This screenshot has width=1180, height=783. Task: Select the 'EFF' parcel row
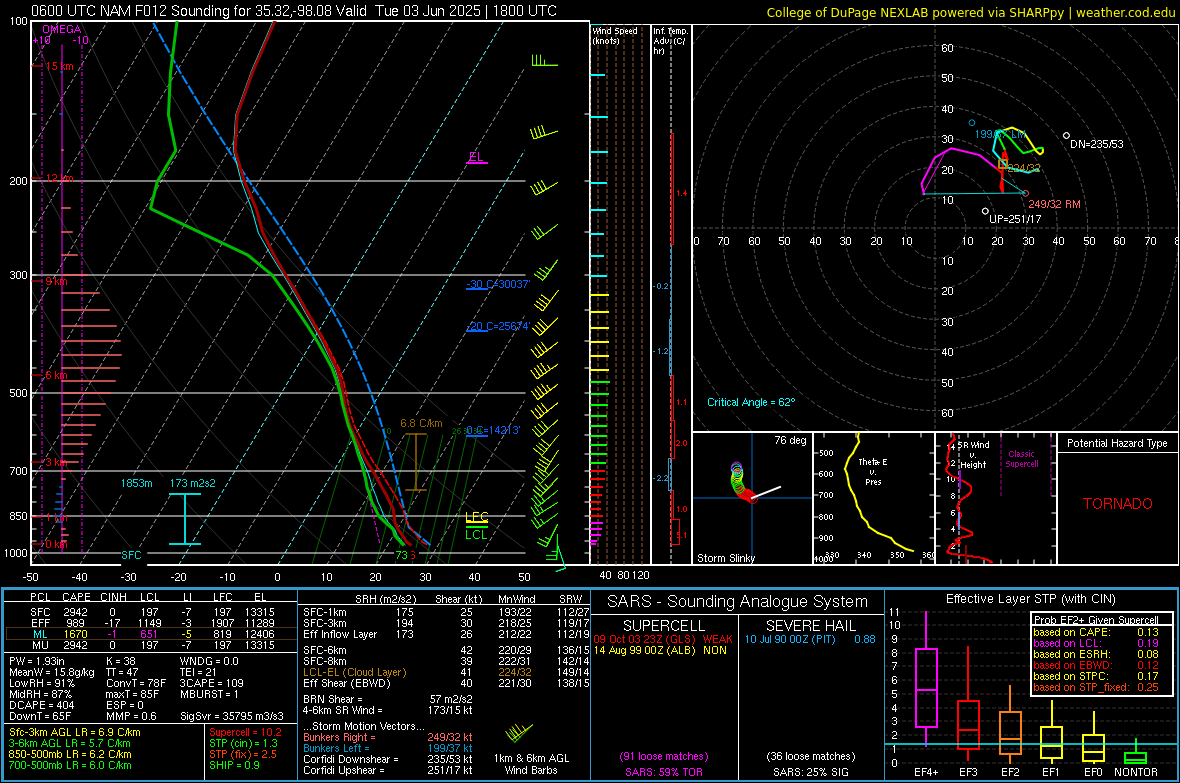(x=151, y=623)
